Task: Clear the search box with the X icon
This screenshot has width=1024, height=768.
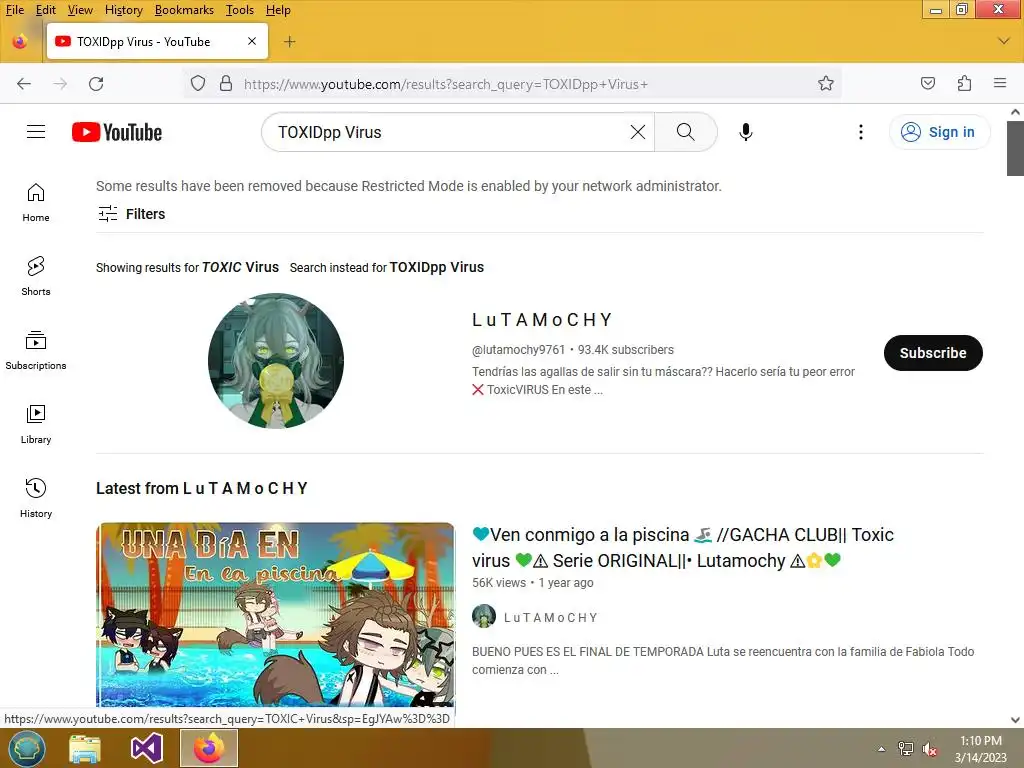Action: 638,132
